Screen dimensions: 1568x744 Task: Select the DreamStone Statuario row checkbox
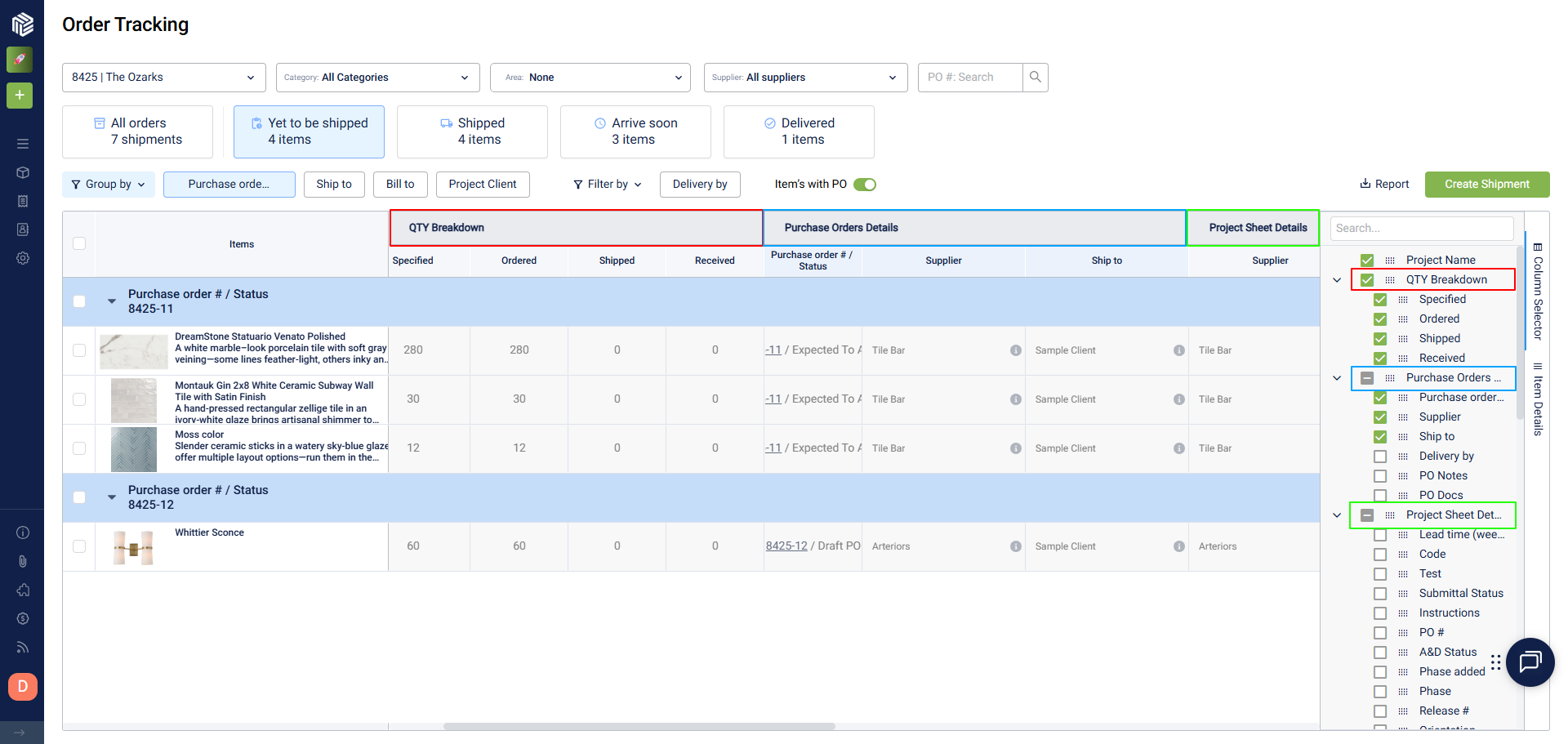(79, 350)
